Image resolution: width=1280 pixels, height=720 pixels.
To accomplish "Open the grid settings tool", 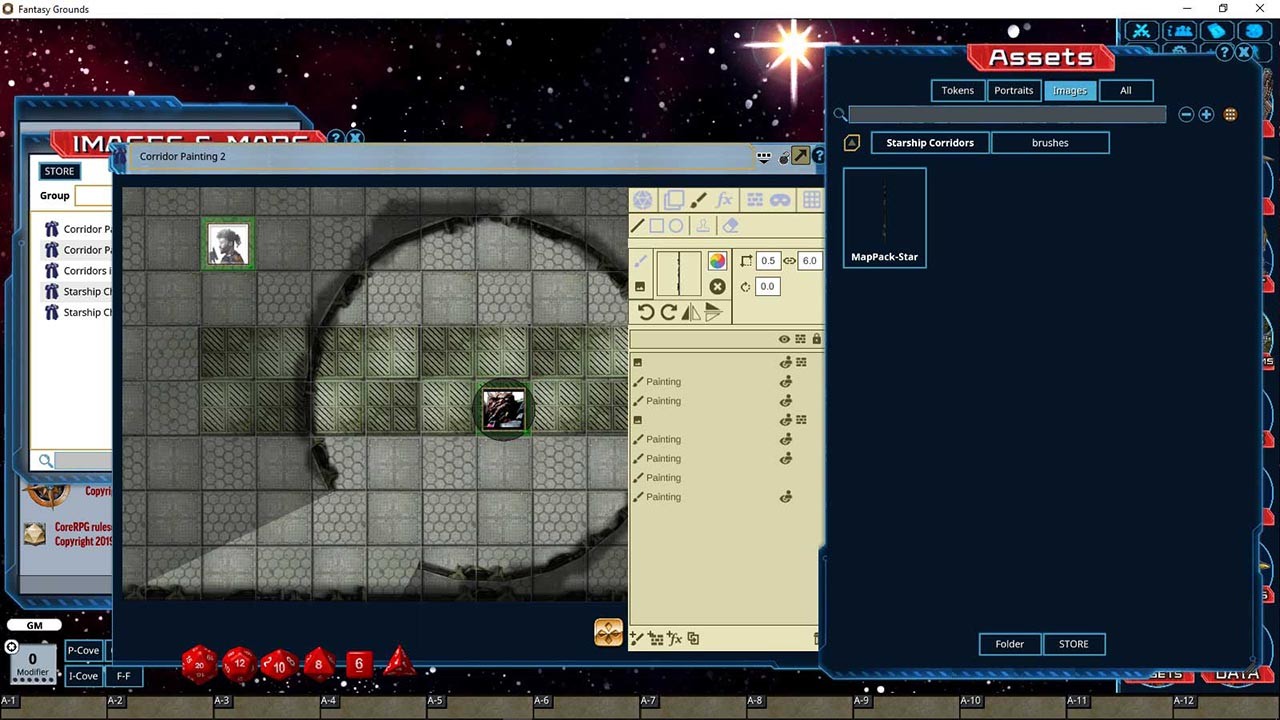I will tap(811, 200).
